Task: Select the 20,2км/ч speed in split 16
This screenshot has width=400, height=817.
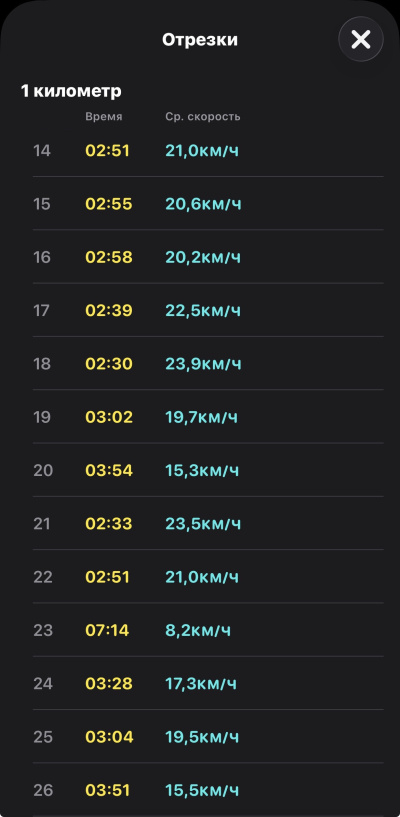Action: [203, 257]
